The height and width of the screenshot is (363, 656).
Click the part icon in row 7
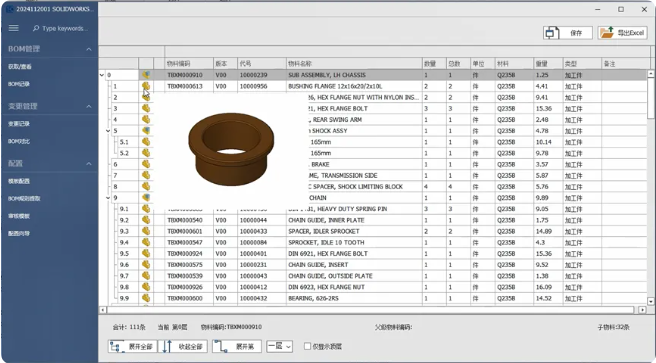146,175
